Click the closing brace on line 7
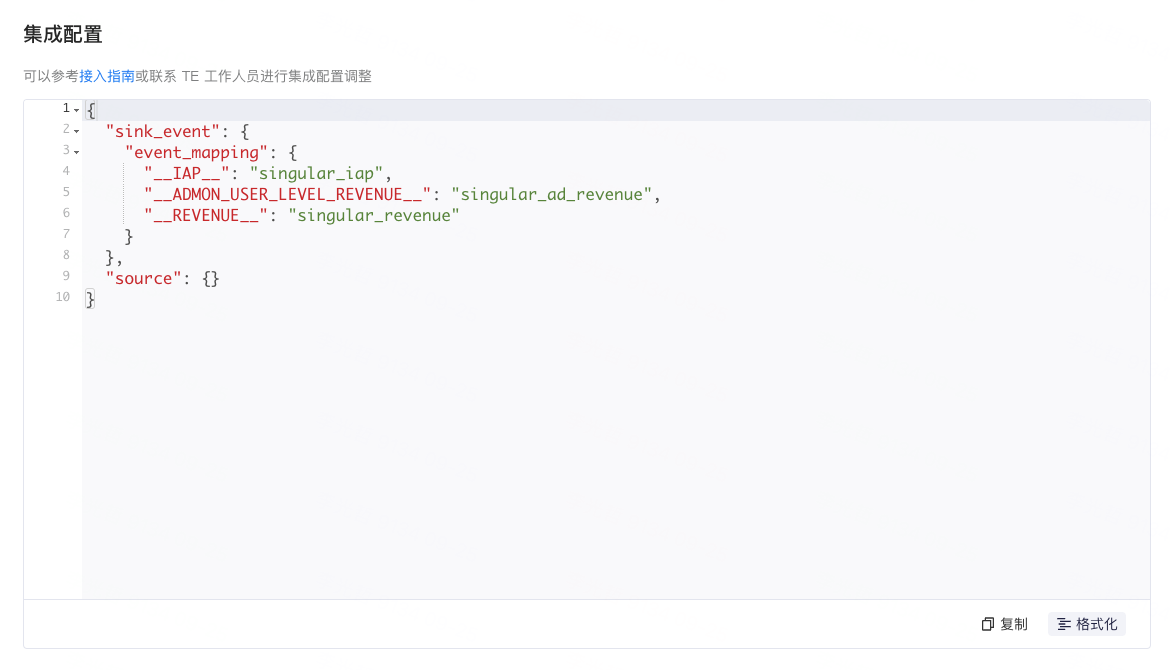 (129, 237)
